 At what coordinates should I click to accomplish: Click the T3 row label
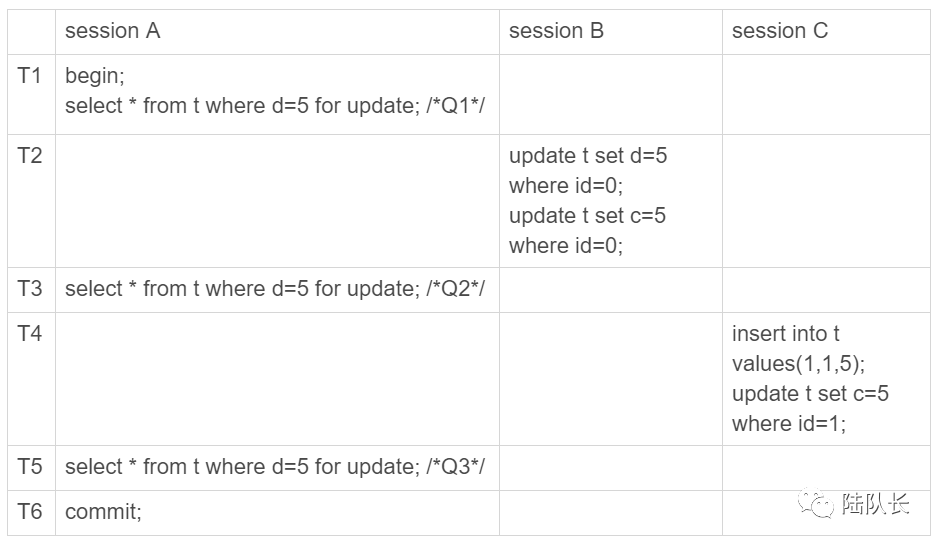pos(29,289)
